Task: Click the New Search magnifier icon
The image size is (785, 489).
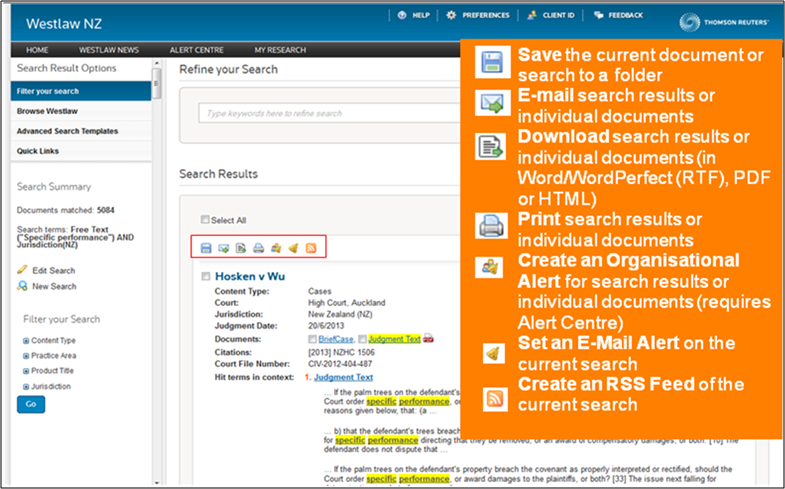Action: [22, 286]
